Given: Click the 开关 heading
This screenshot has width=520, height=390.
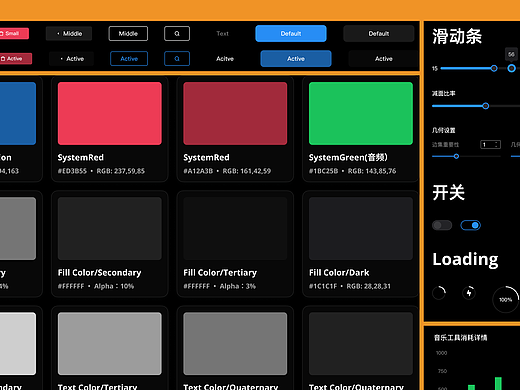Looking at the screenshot, I should click(448, 192).
